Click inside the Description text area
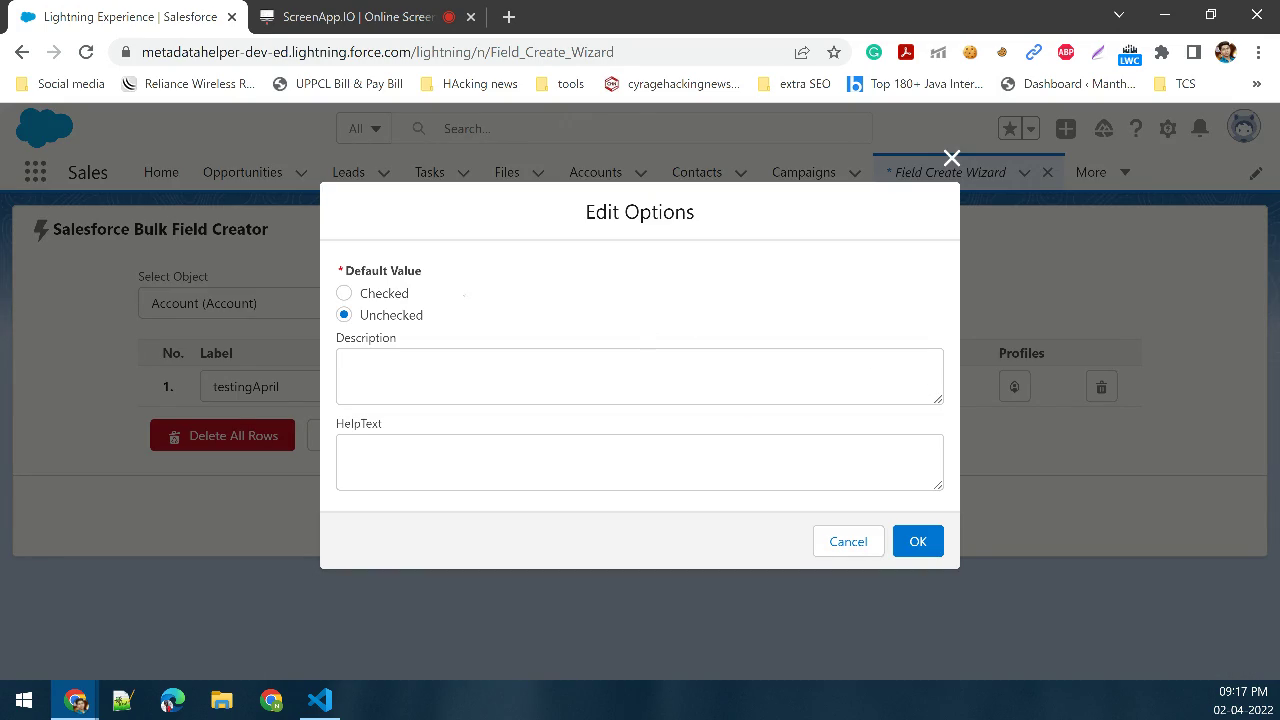1280x720 pixels. pyautogui.click(x=640, y=376)
